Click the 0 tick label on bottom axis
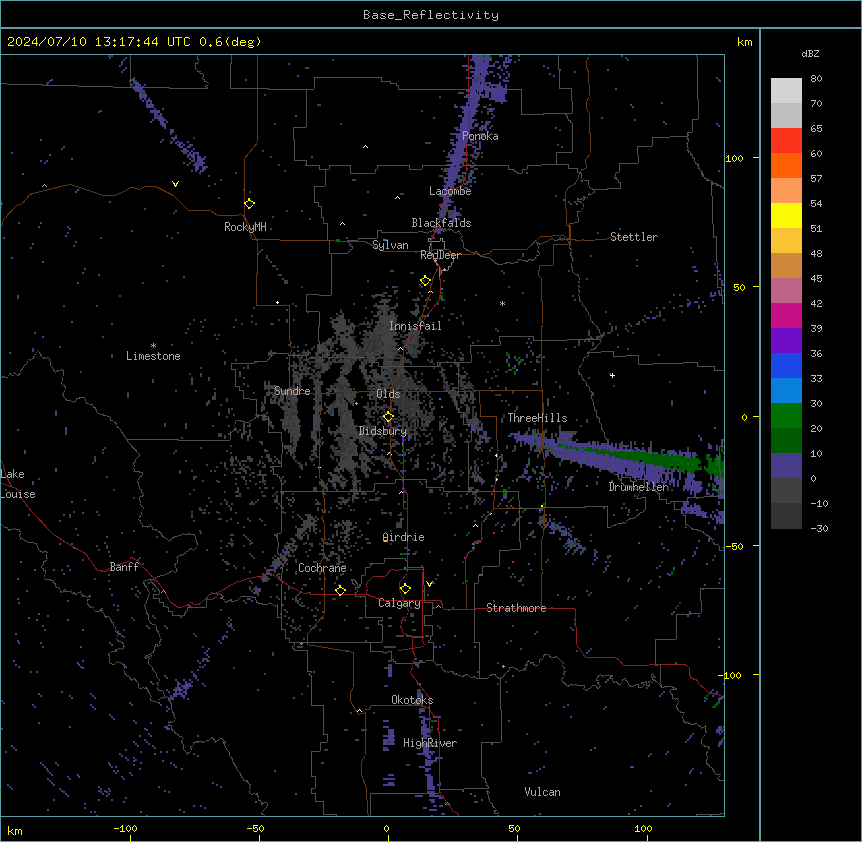The width and height of the screenshot is (862, 842). coord(386,828)
